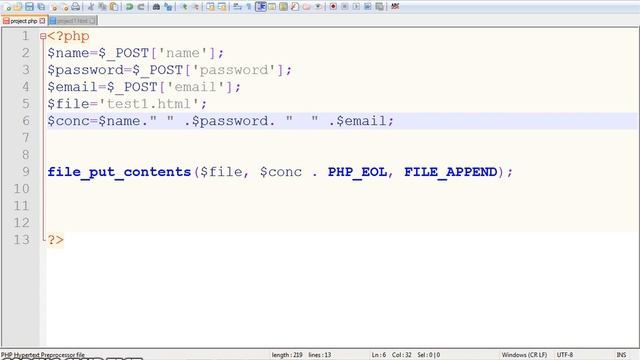Redo the edit using the Redo arrow

coord(141,7)
